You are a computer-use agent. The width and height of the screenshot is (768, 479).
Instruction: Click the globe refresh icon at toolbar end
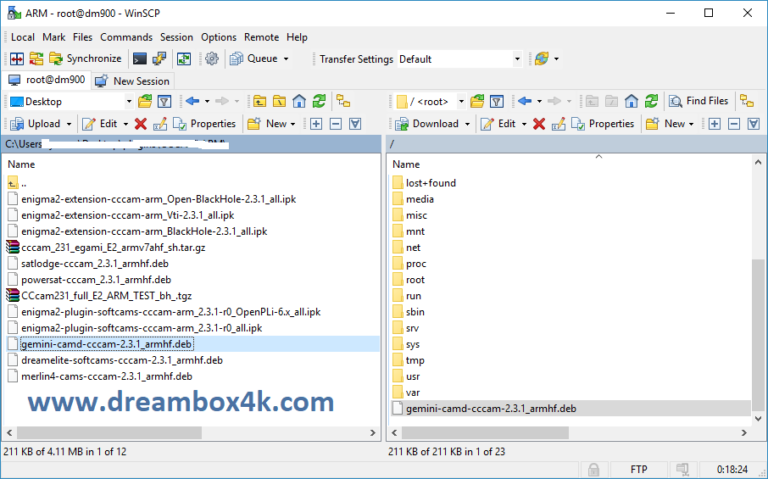click(542, 59)
